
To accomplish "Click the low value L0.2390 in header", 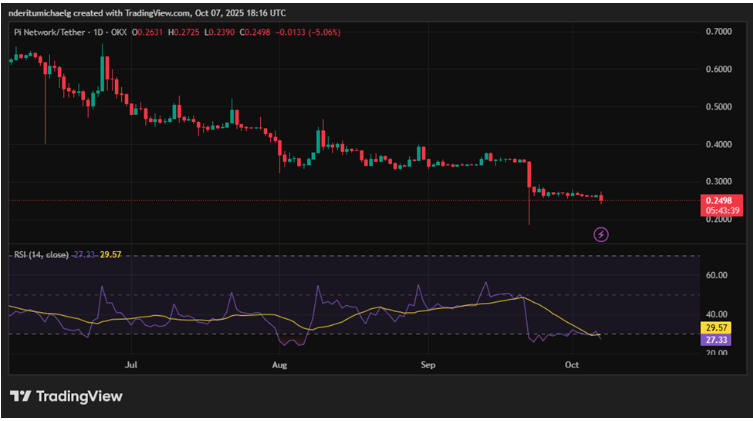I will (219, 32).
